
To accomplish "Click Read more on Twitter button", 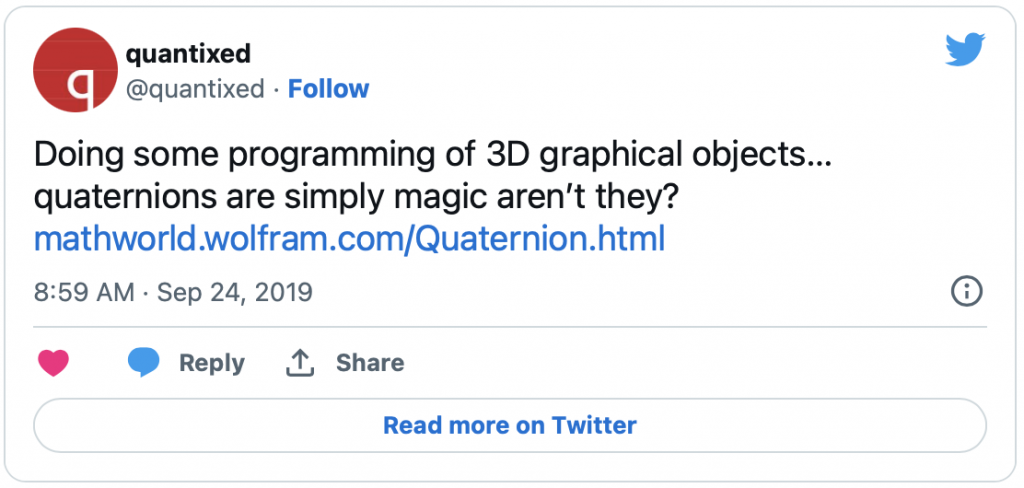I will coord(510,425).
